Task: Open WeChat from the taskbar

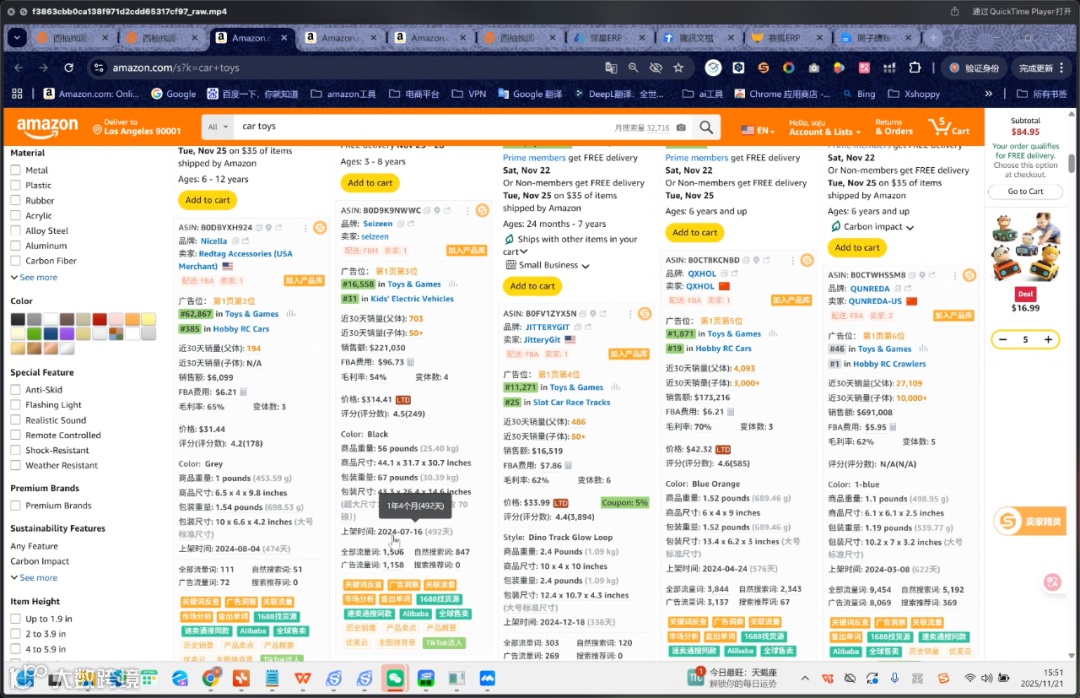Action: click(395, 679)
